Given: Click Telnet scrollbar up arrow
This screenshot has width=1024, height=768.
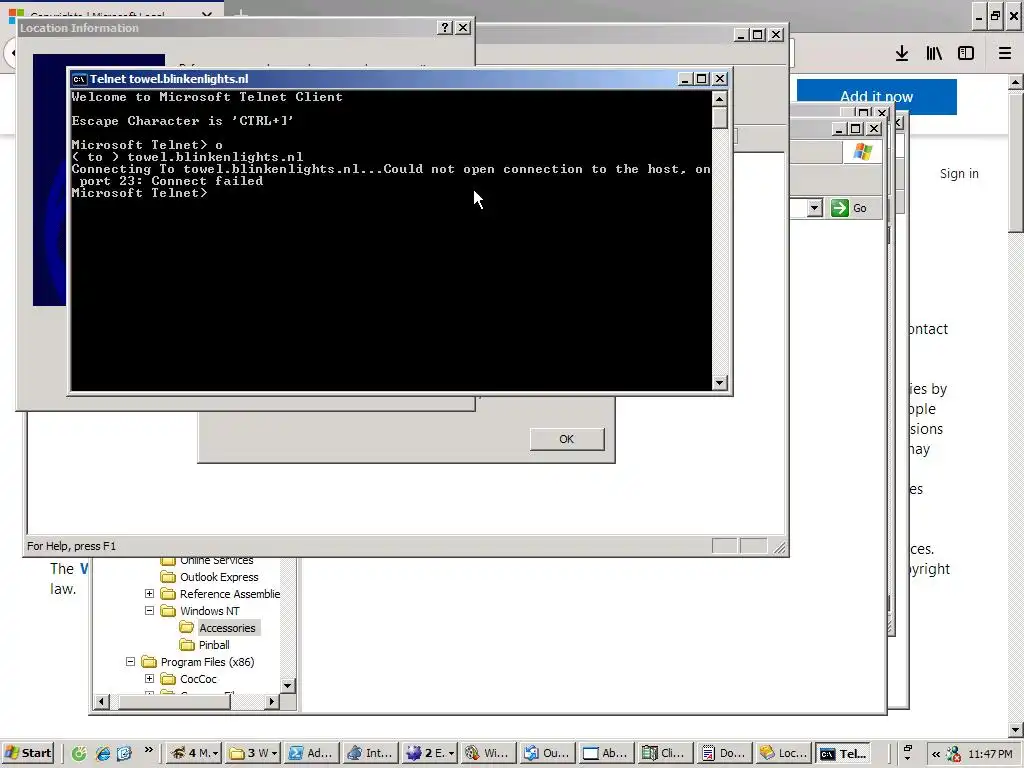Looking at the screenshot, I should 719,99.
